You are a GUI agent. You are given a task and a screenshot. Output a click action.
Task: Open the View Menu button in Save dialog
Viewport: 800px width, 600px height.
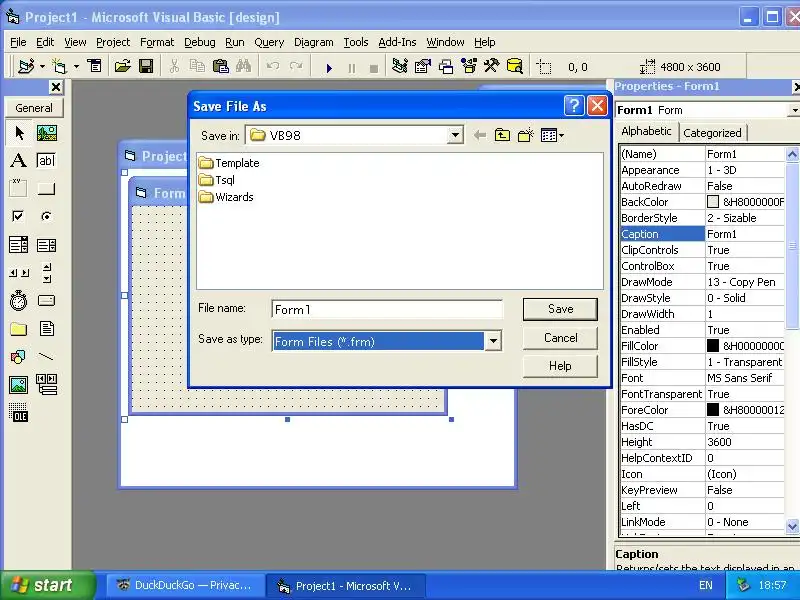coord(552,135)
